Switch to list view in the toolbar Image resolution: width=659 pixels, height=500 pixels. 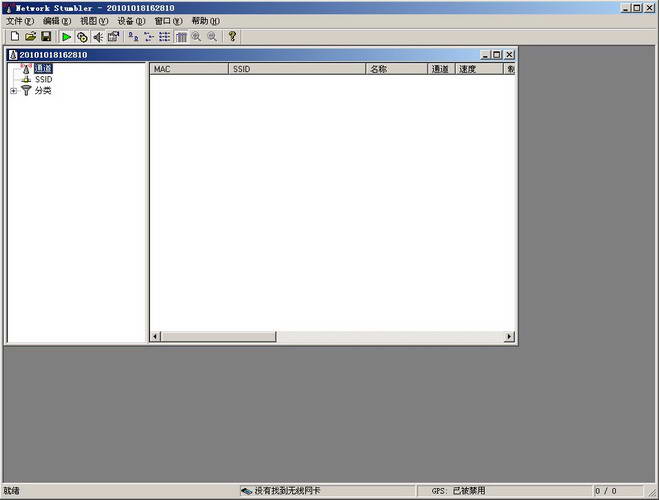[x=164, y=37]
